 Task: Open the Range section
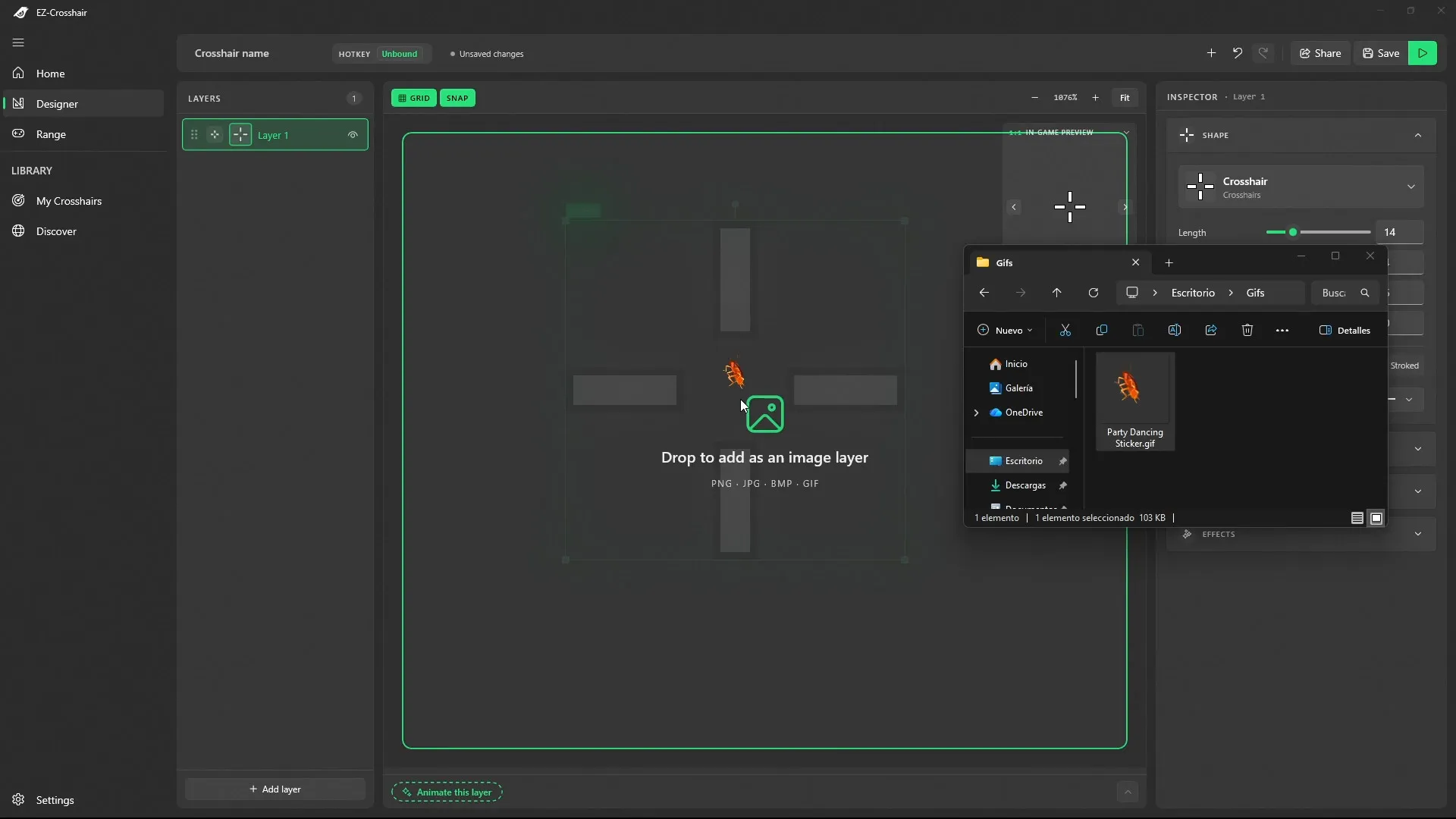[x=83, y=134]
